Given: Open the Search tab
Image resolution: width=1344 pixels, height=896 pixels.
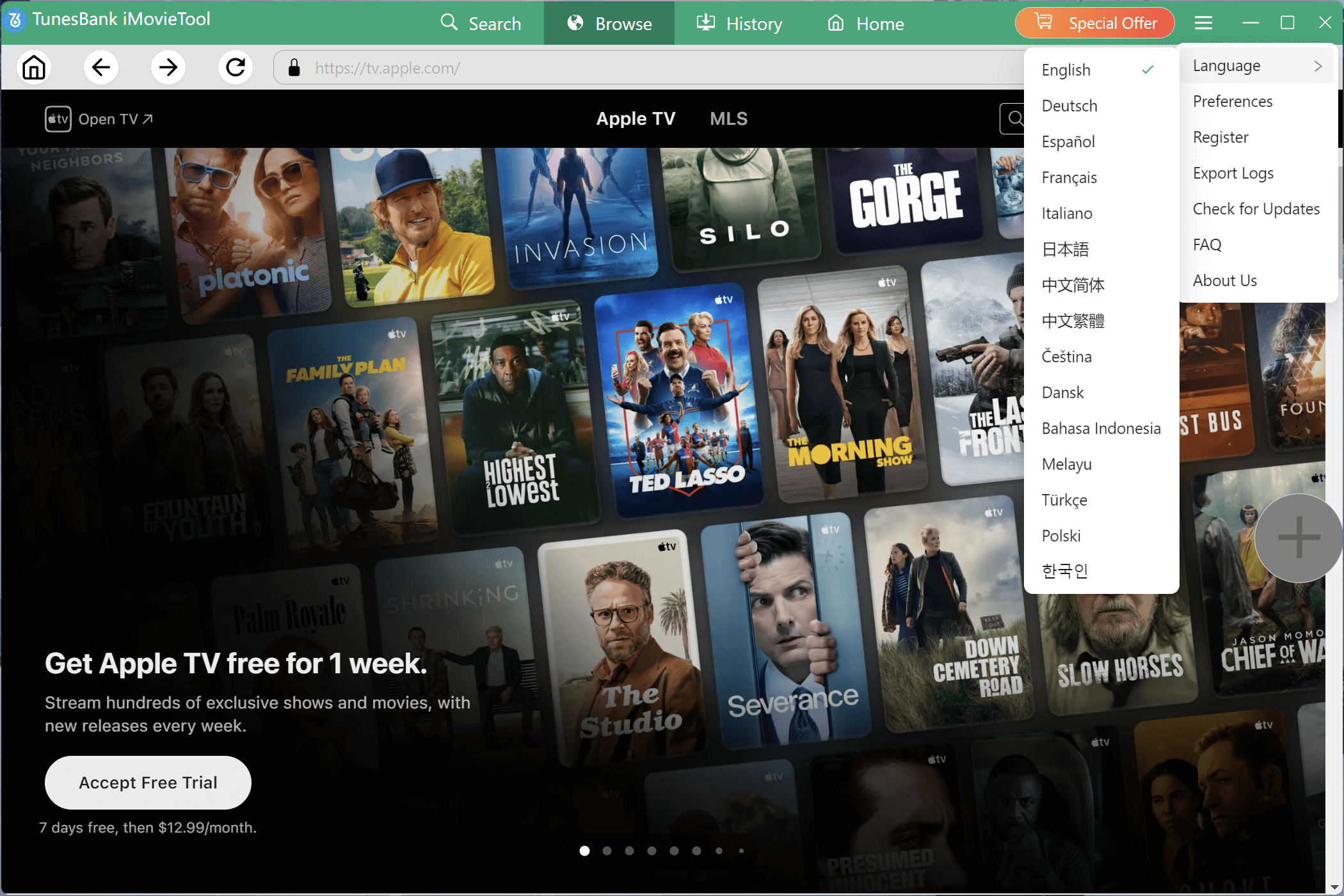Looking at the screenshot, I should tap(481, 24).
